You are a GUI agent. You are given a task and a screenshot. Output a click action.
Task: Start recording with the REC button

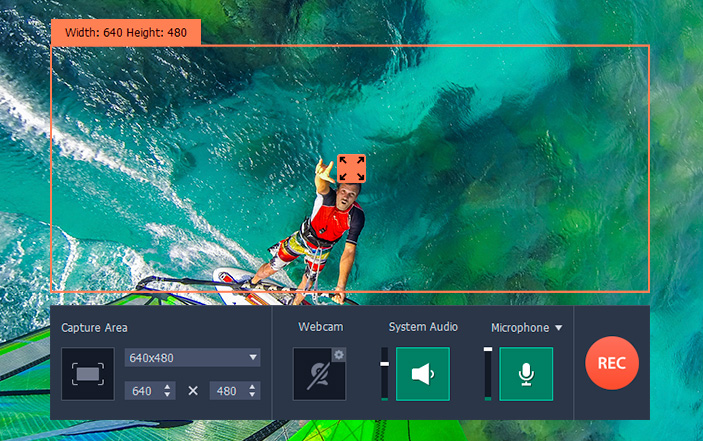click(x=612, y=363)
